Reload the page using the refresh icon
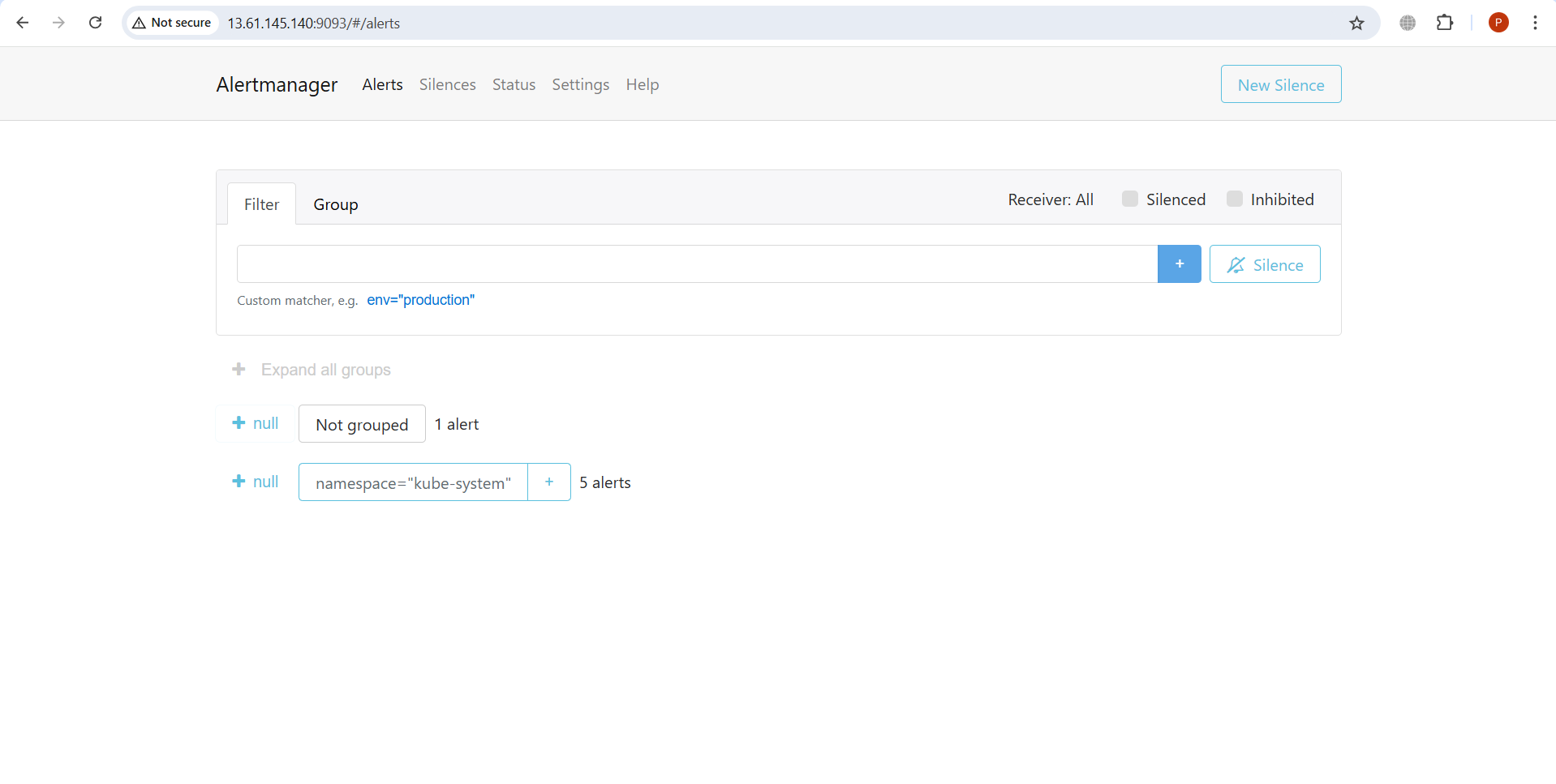Image resolution: width=1556 pixels, height=784 pixels. point(95,23)
